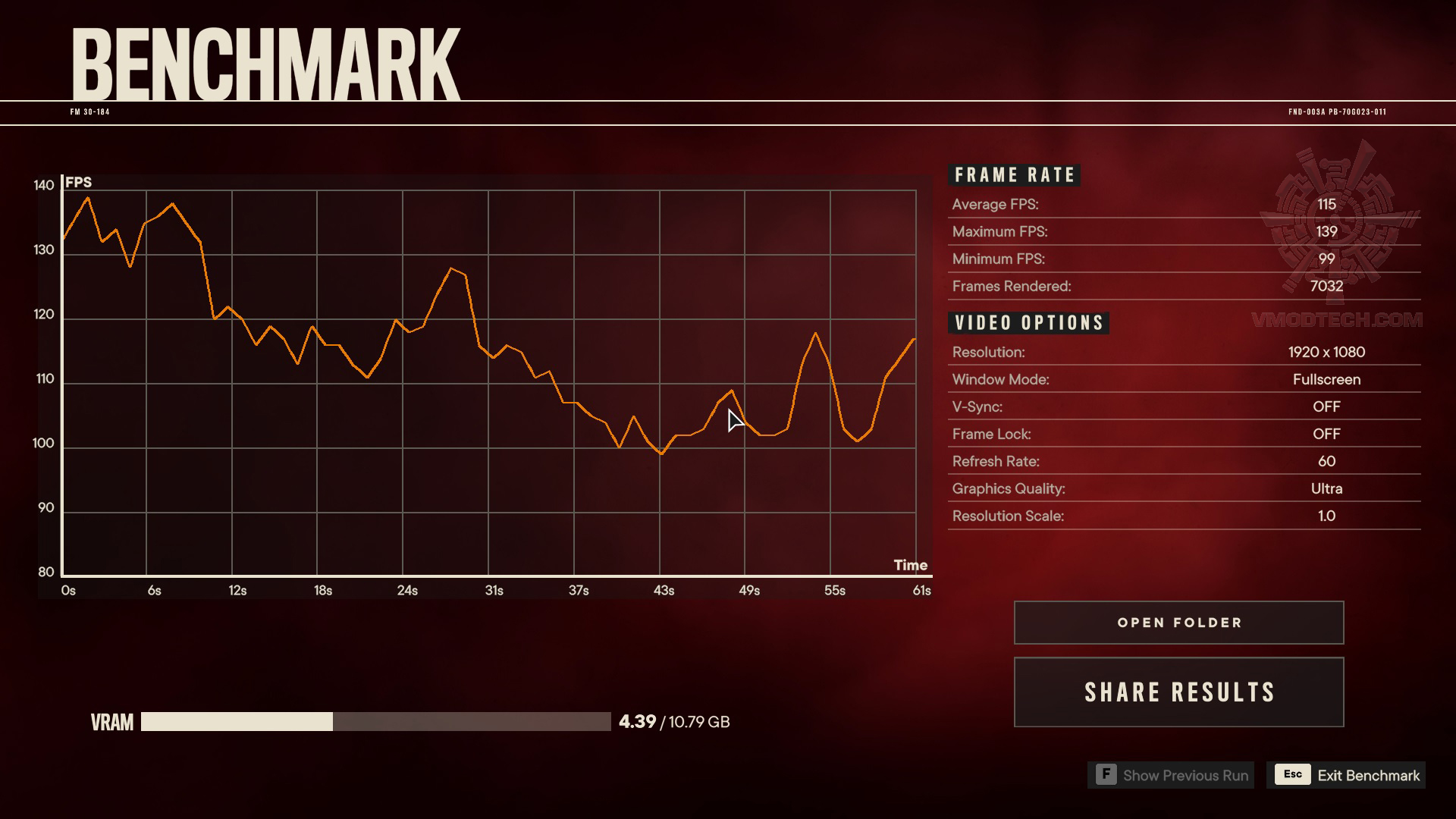Click the OPEN FOLDER button
Viewport: 1456px width, 819px height.
pyautogui.click(x=1179, y=622)
